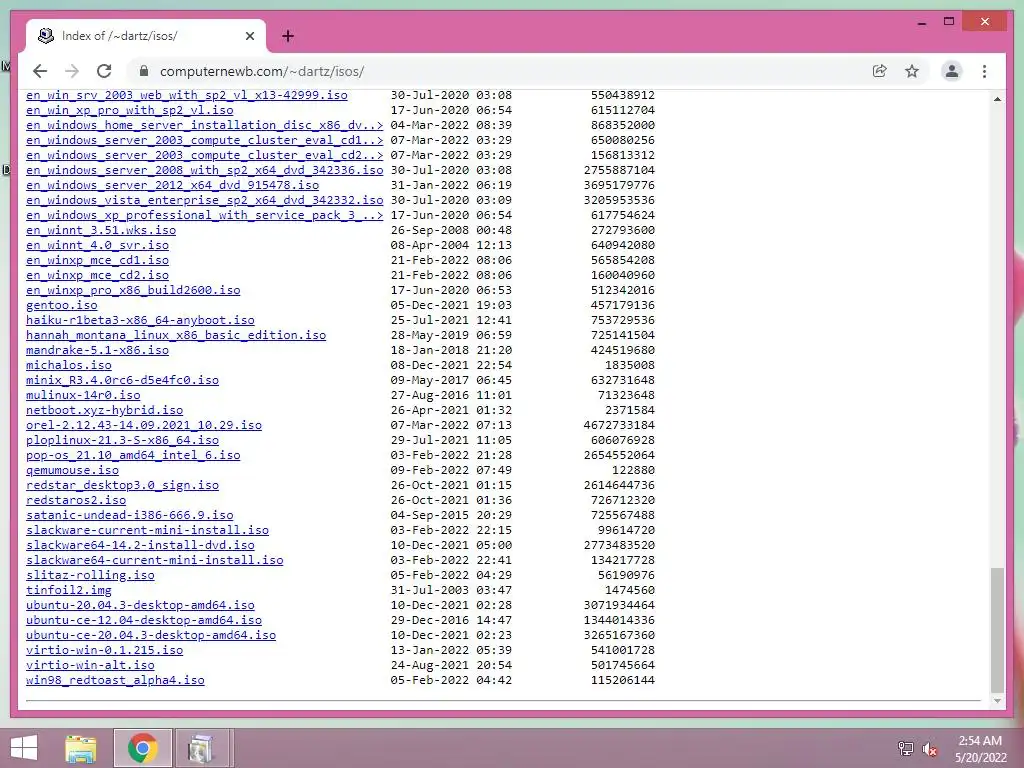Image resolution: width=1024 pixels, height=768 pixels.
Task: Download slackware-current-mini-install.iso
Action: tap(148, 531)
